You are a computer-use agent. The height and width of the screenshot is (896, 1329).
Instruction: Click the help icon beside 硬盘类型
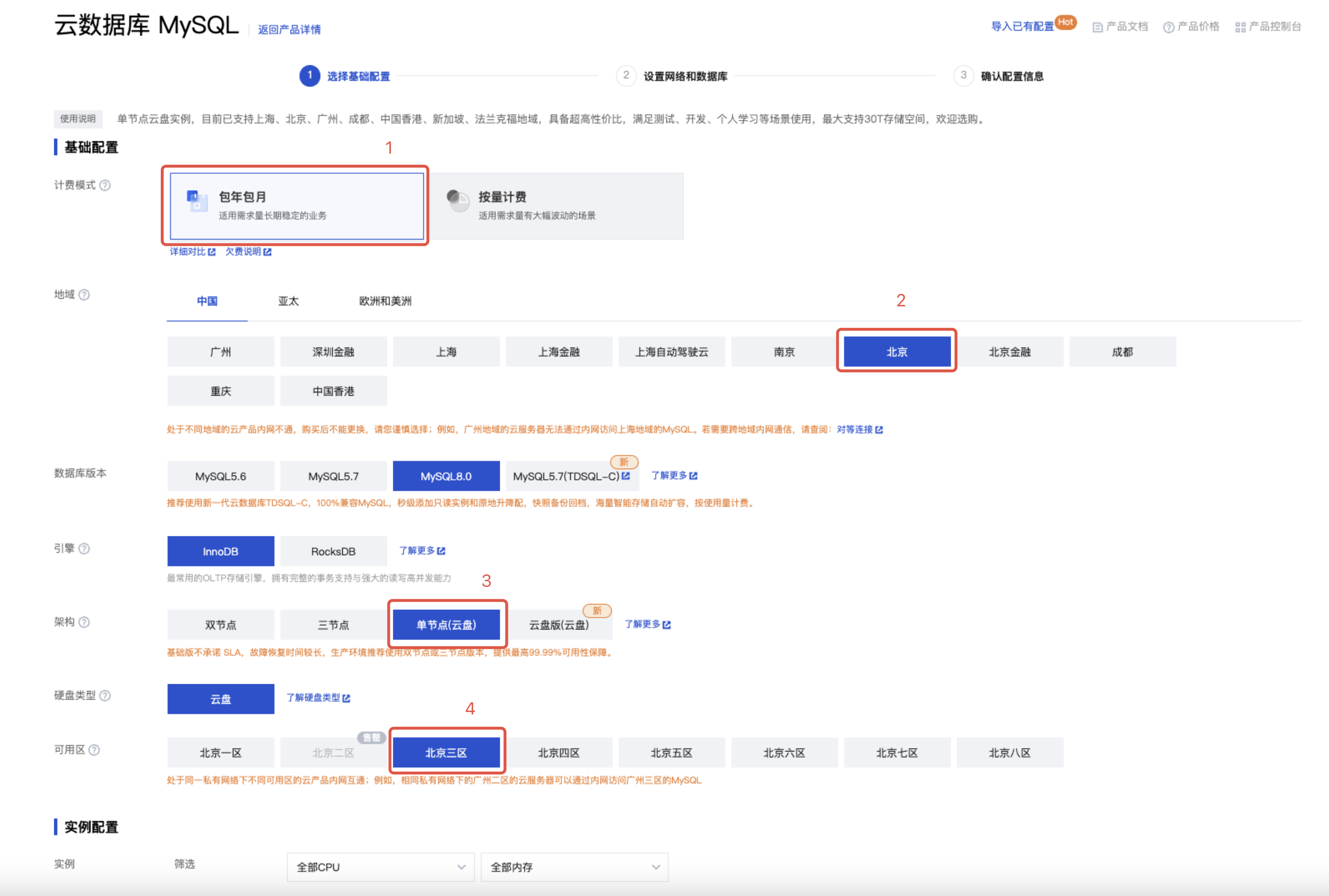point(105,695)
